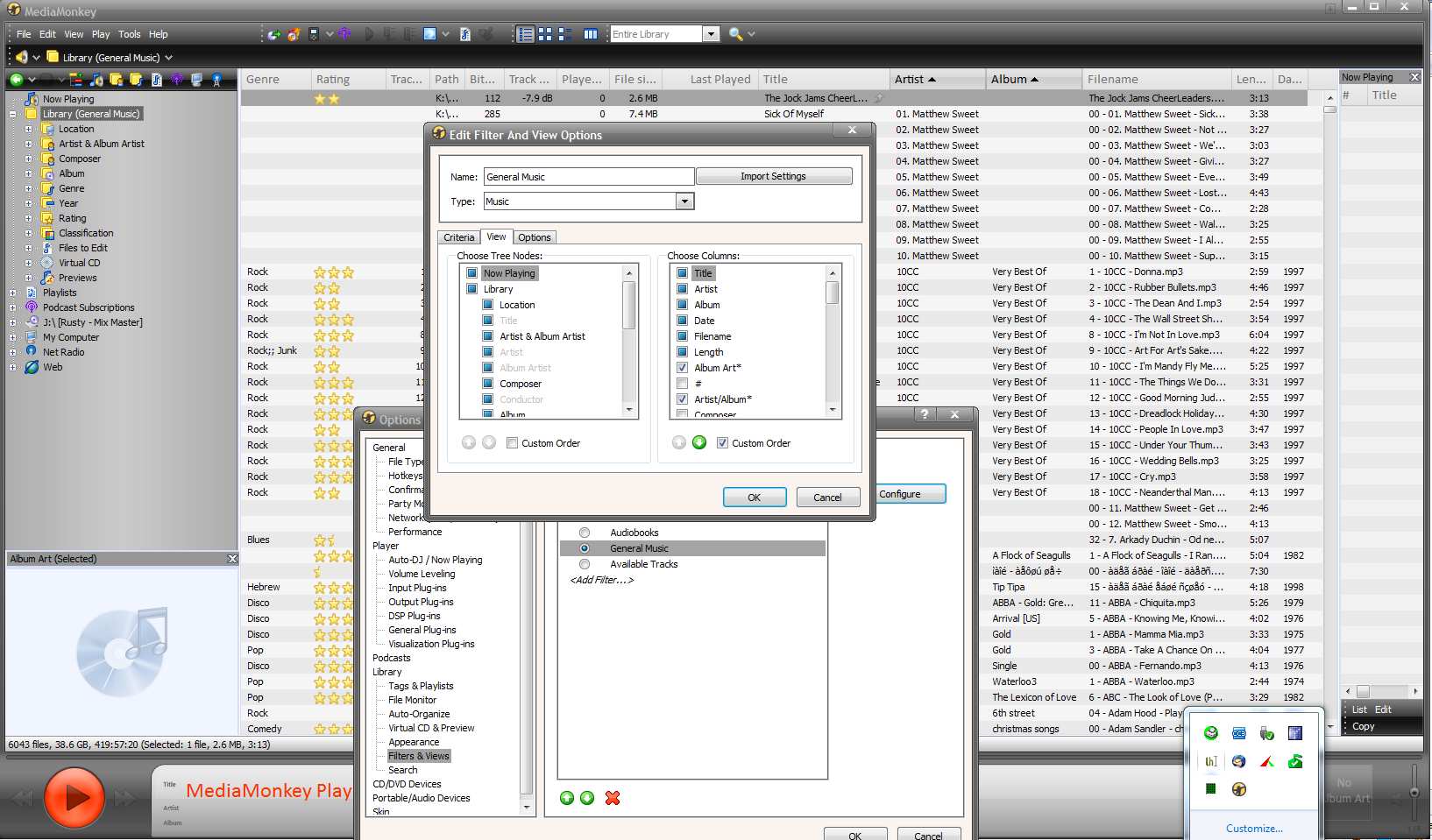Enable the Album Art column checkbox
The width and height of the screenshot is (1432, 840).
[x=682, y=368]
